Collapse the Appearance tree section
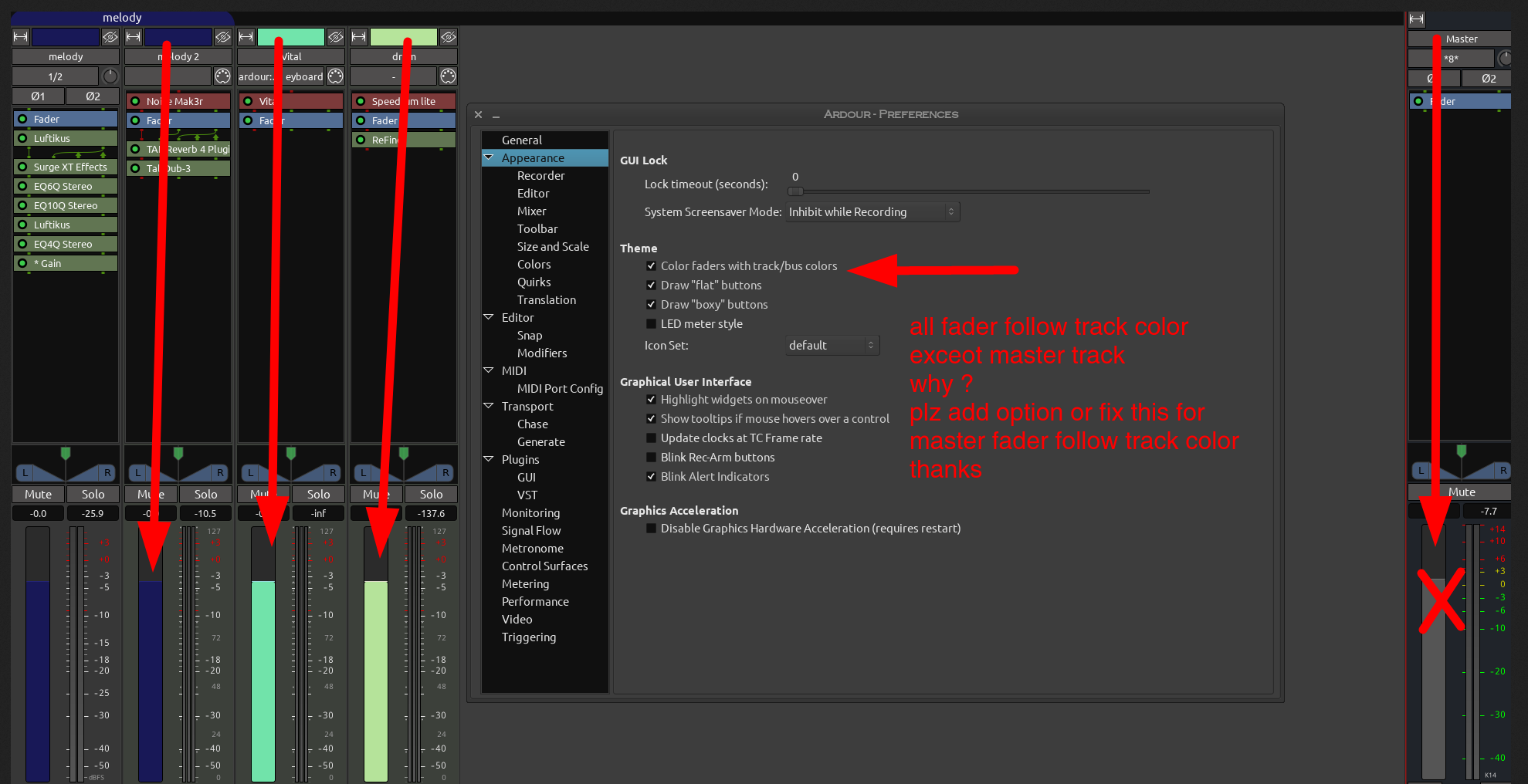Image resolution: width=1528 pixels, height=784 pixels. pos(489,157)
